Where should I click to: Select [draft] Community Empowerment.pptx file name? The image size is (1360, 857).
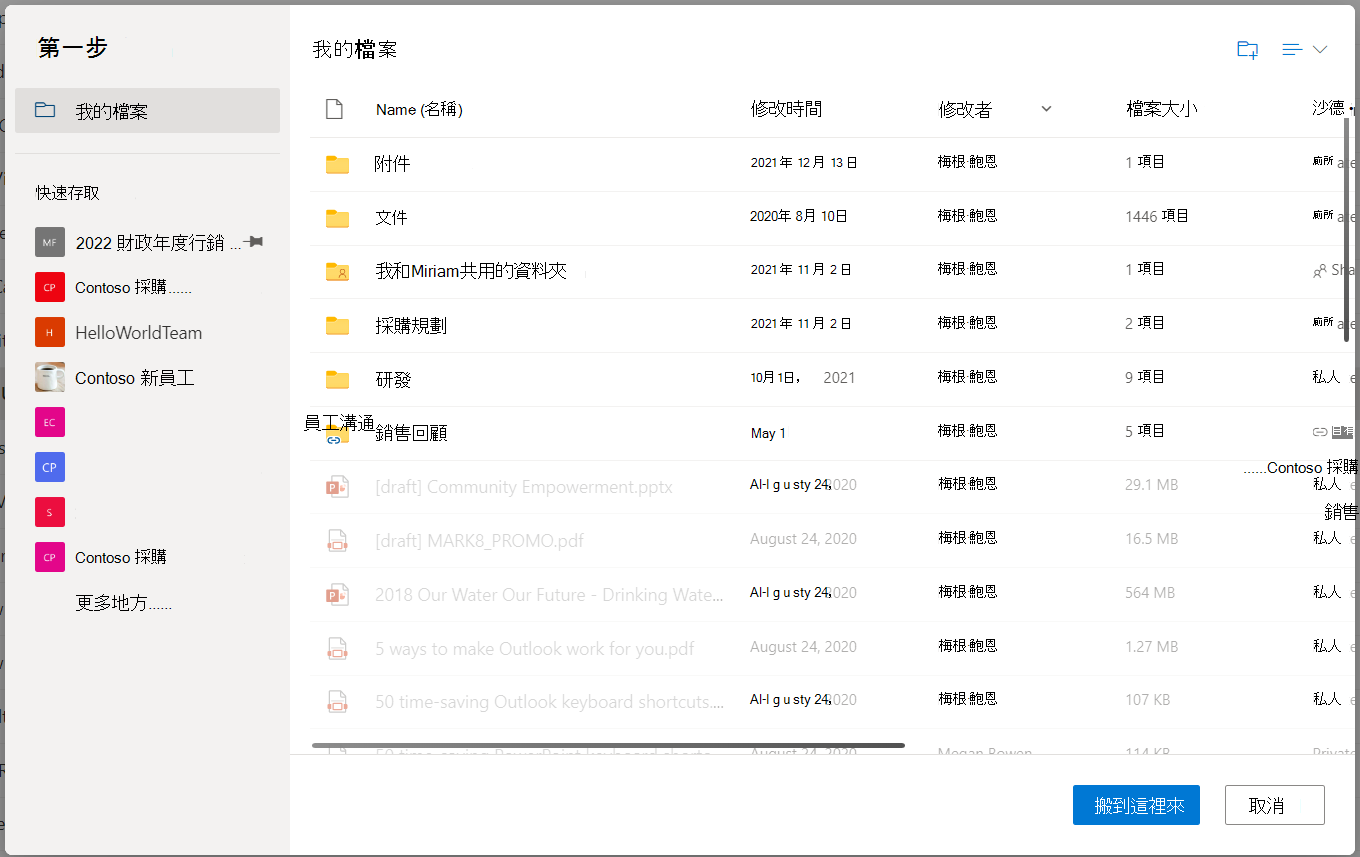click(x=524, y=487)
